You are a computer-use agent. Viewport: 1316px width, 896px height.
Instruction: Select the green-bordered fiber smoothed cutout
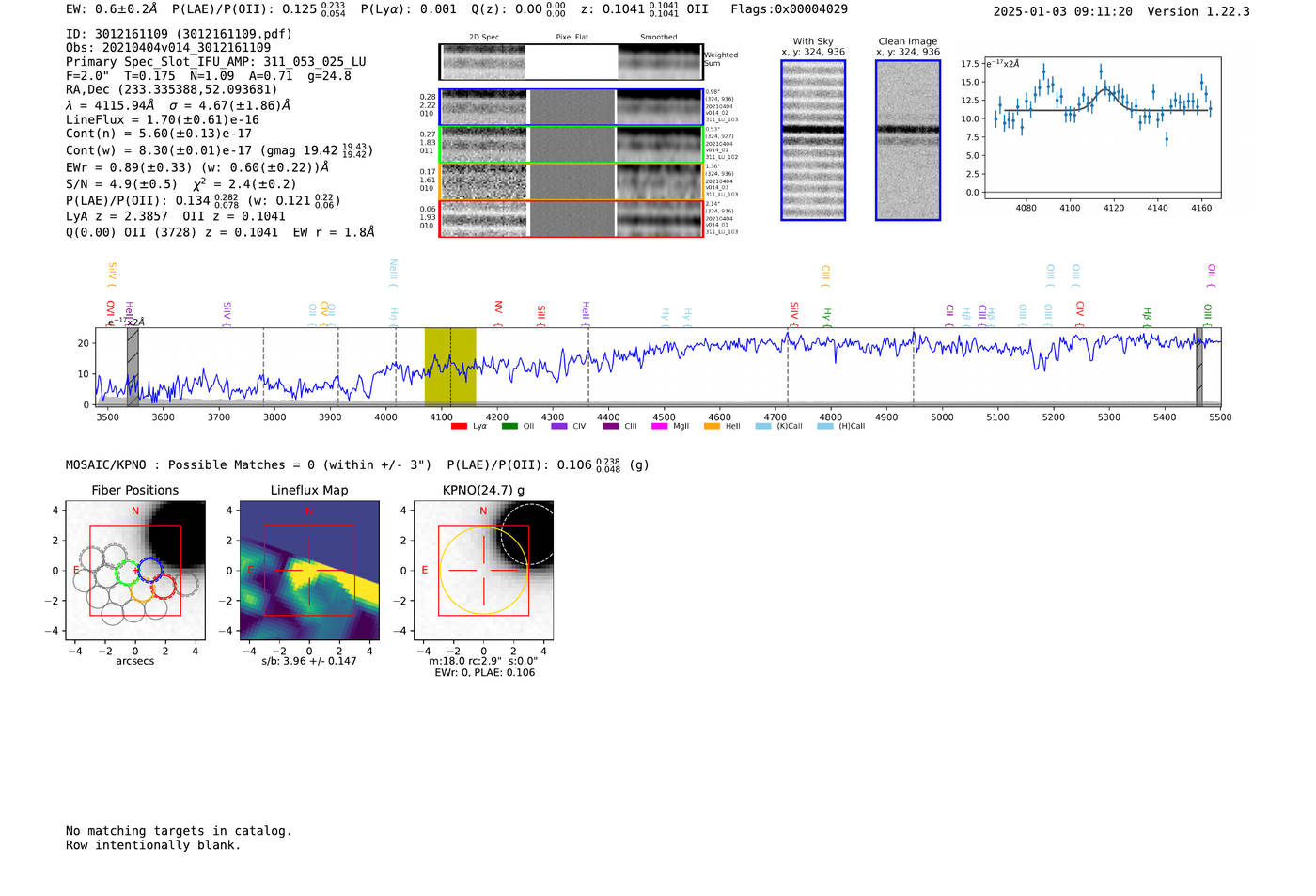pos(659,145)
